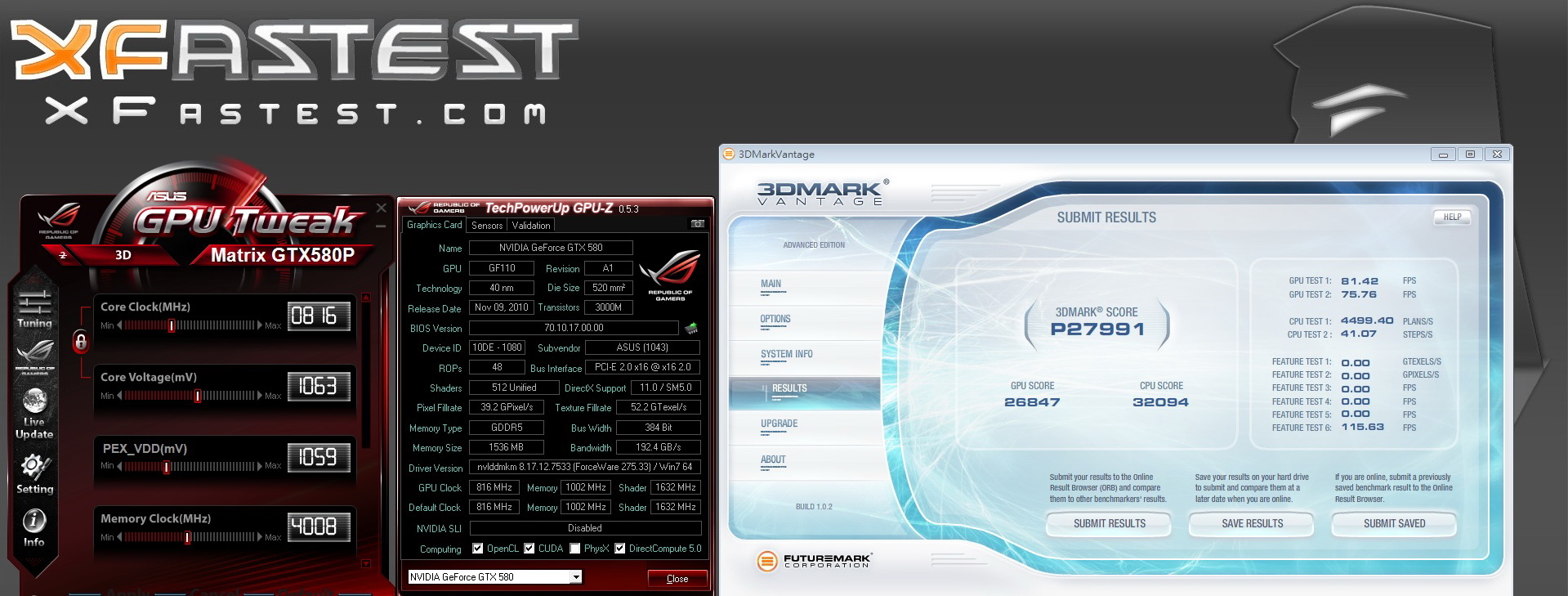This screenshot has width=1568, height=596.
Task: Open the GPU selection dropdown in GPU-Z
Action: [576, 577]
